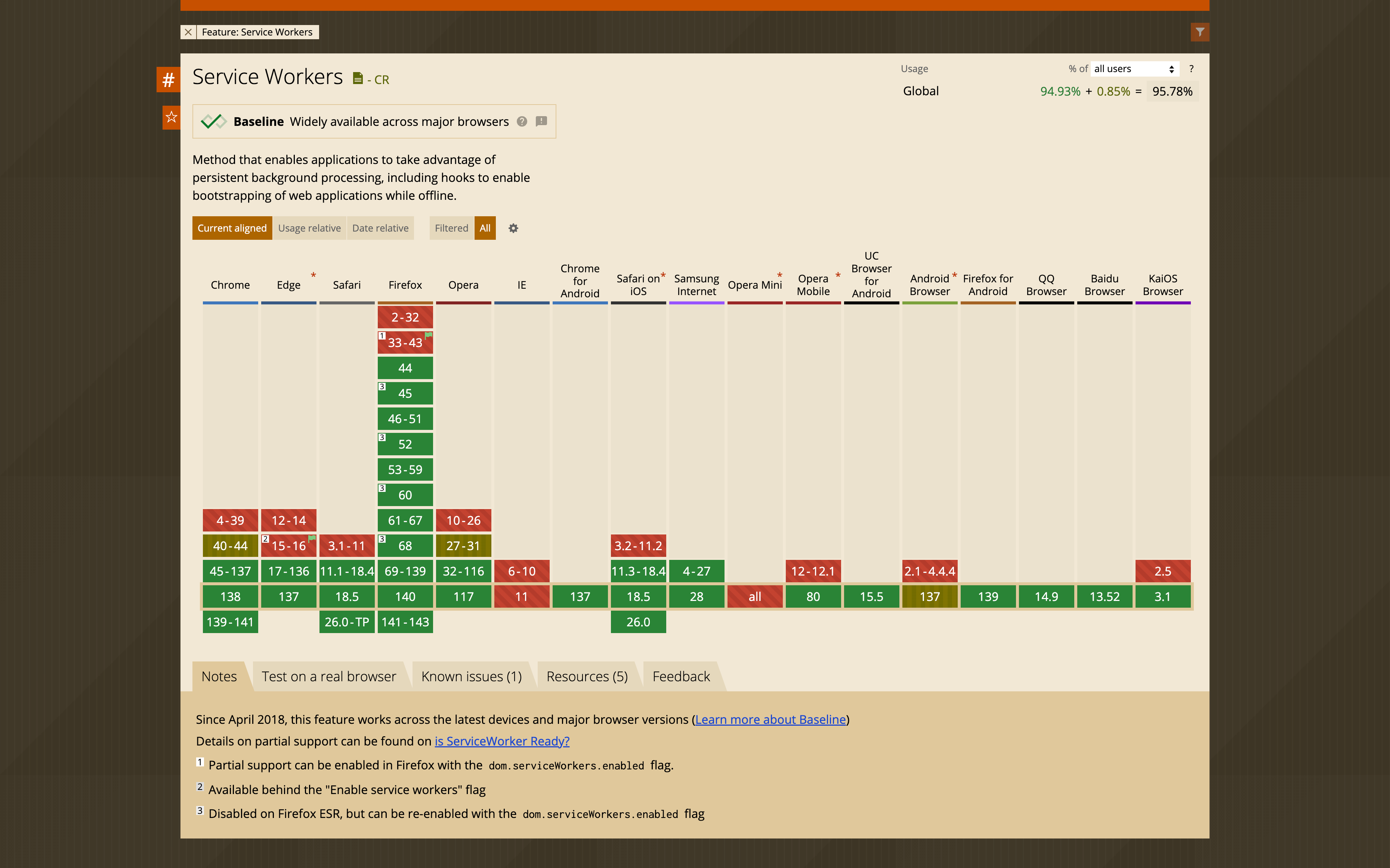Click the hash permalink icon
Viewport: 1390px width, 868px height.
[x=168, y=79]
